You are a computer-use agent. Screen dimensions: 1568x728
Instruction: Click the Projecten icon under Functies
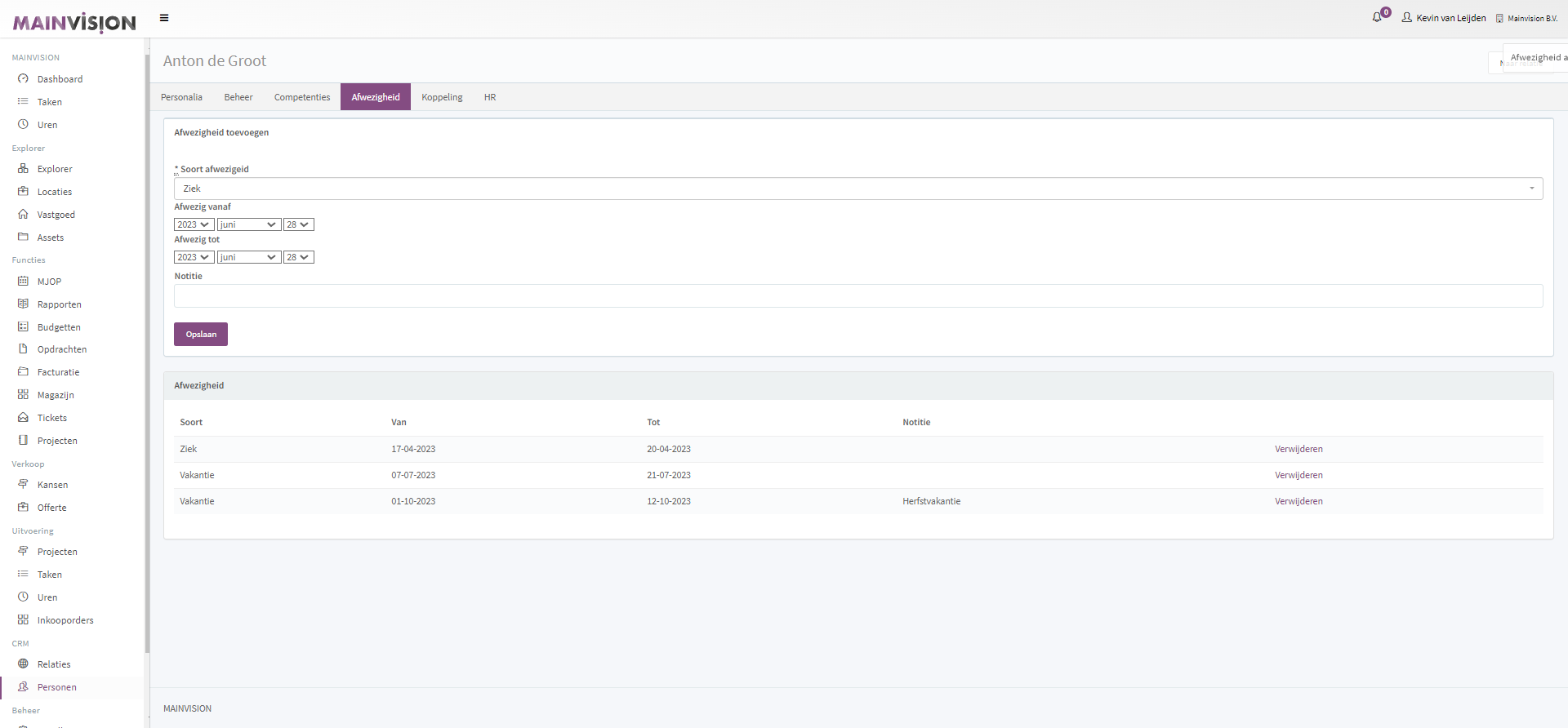pyautogui.click(x=23, y=441)
